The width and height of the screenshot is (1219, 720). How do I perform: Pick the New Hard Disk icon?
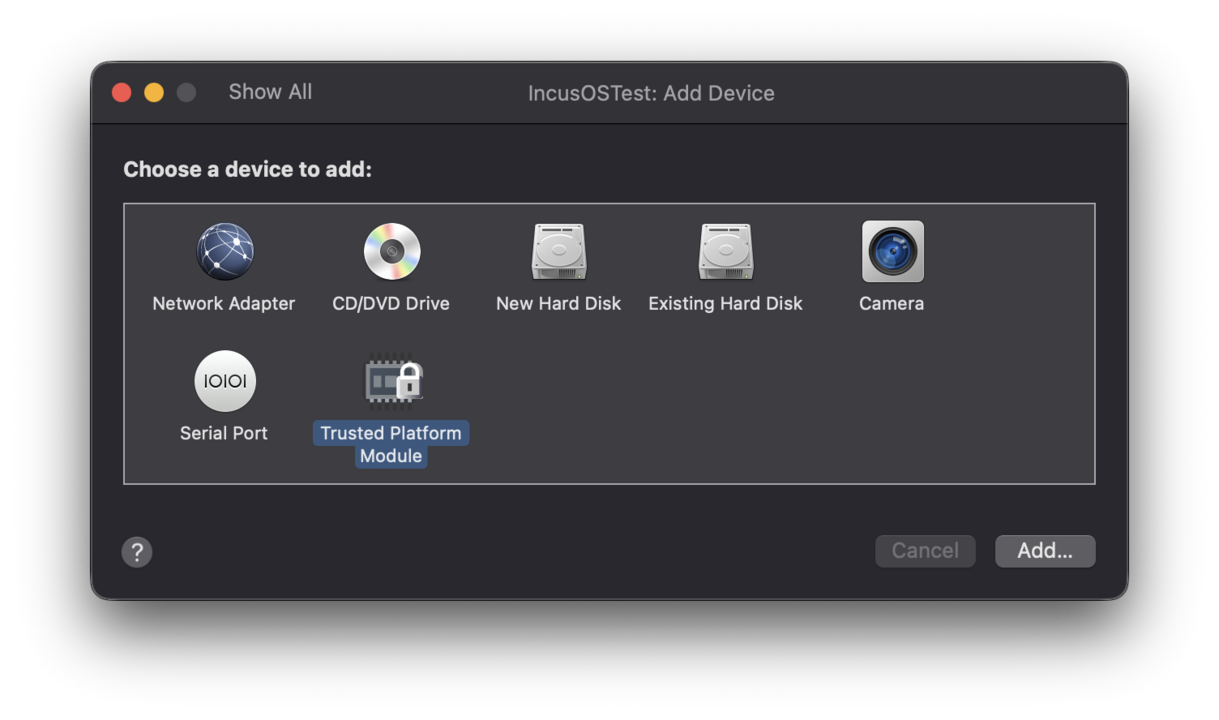558,251
